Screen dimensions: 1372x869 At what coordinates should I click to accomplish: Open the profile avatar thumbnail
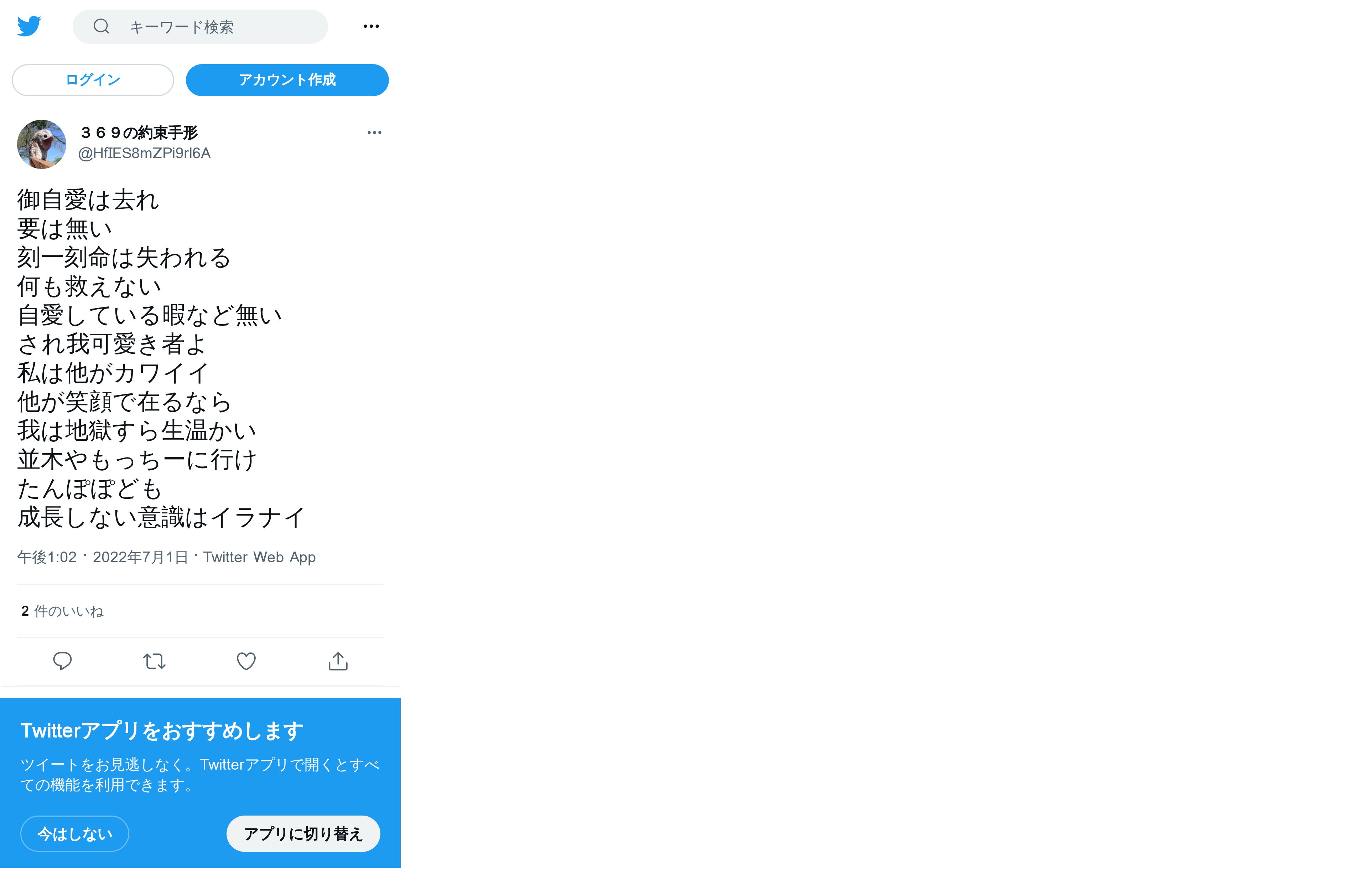[x=42, y=144]
